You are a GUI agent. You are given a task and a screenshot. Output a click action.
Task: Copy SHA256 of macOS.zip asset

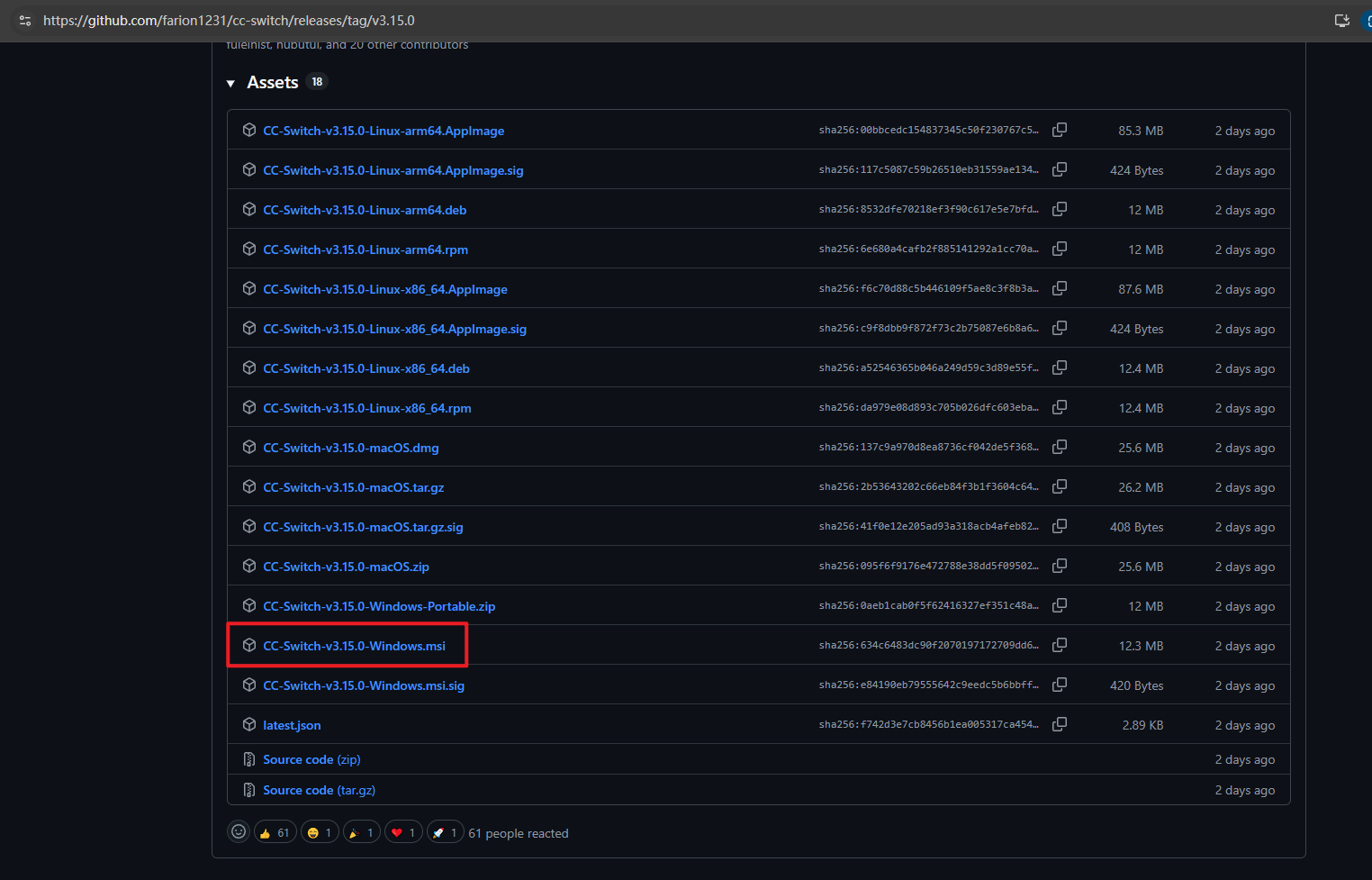1060,566
